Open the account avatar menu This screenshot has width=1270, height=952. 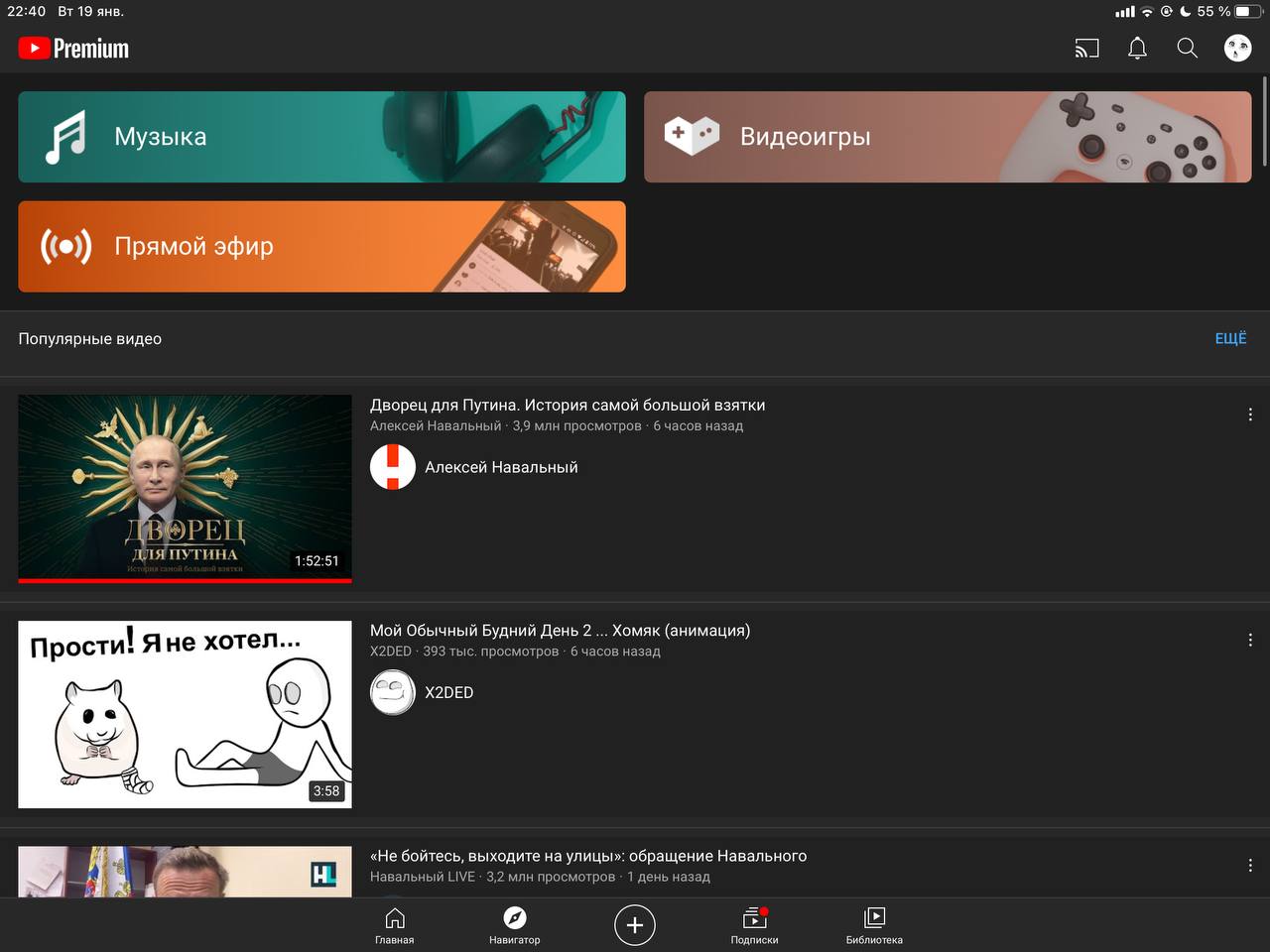(x=1237, y=48)
